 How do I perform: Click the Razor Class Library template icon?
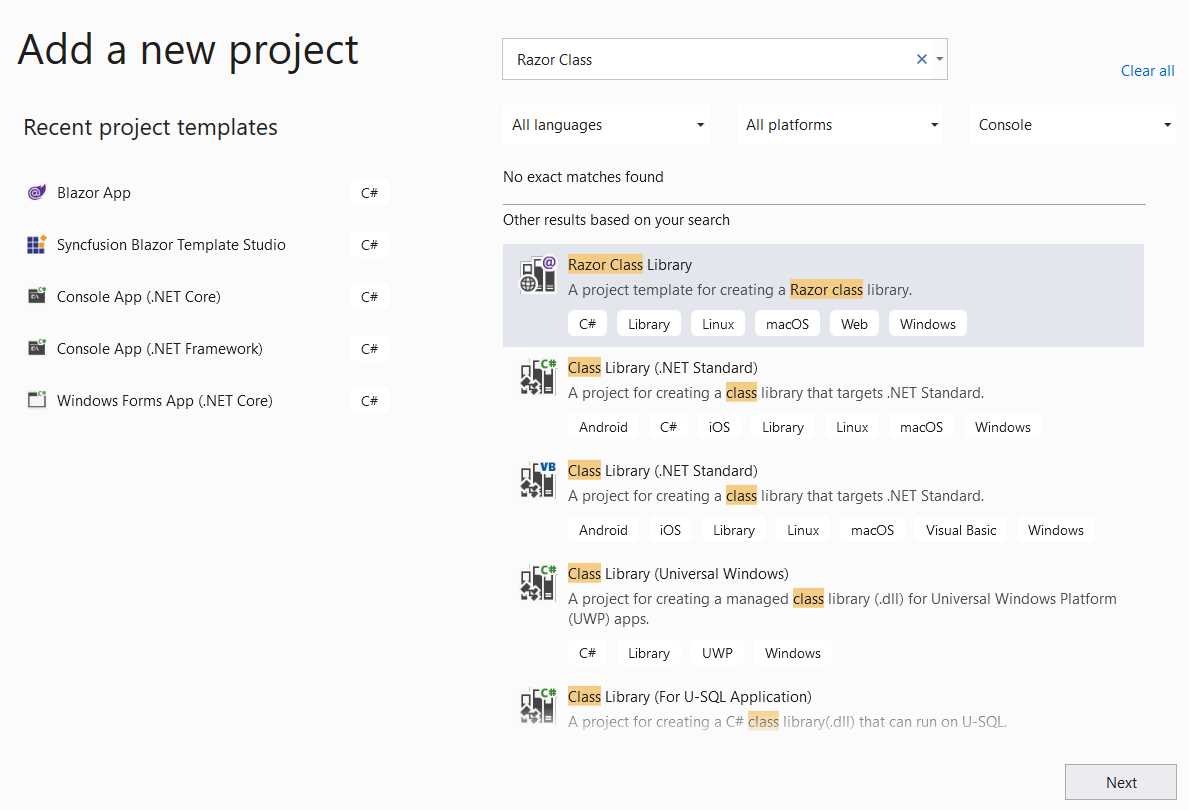click(x=538, y=275)
